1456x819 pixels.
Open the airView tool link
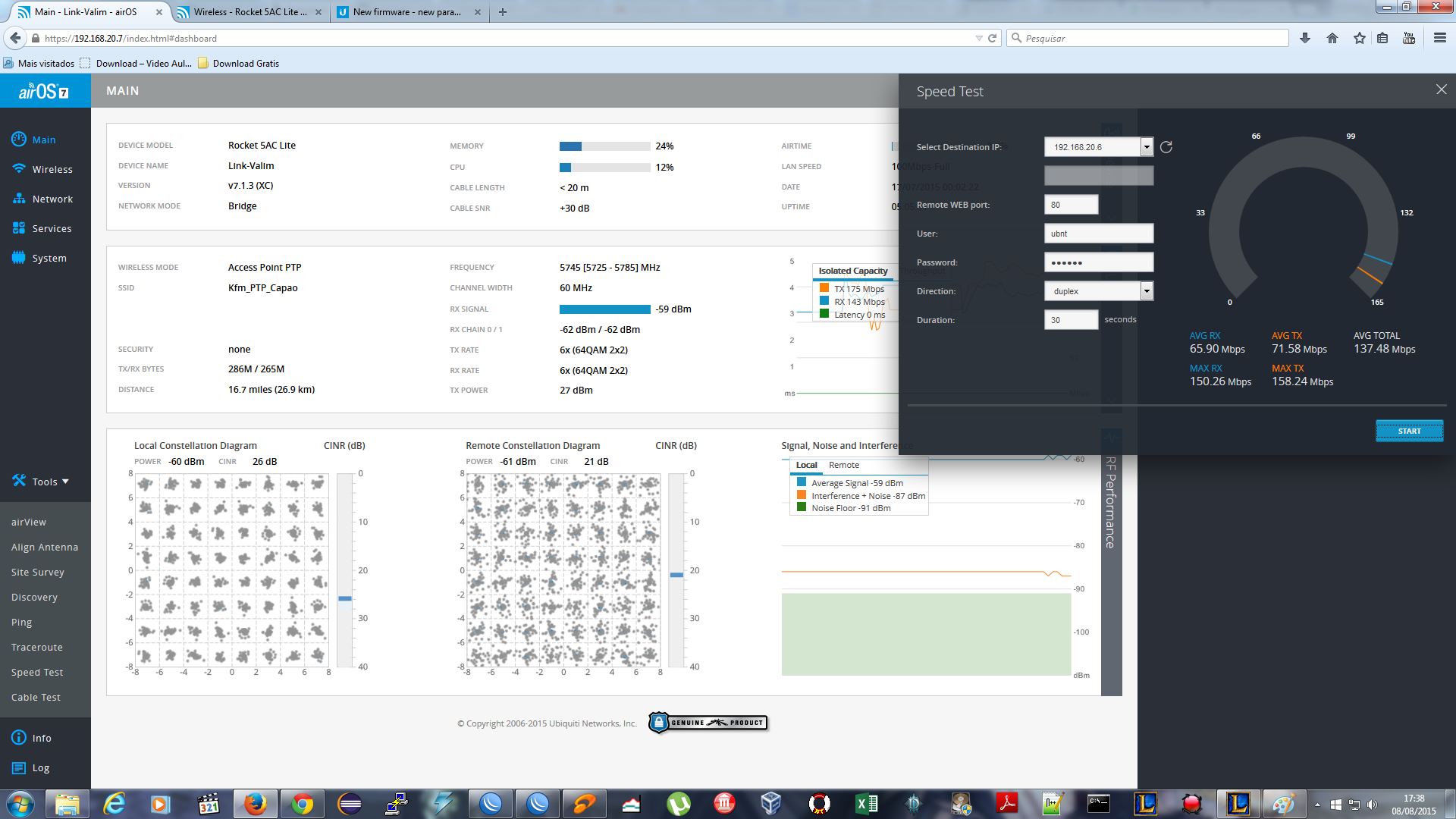click(29, 522)
